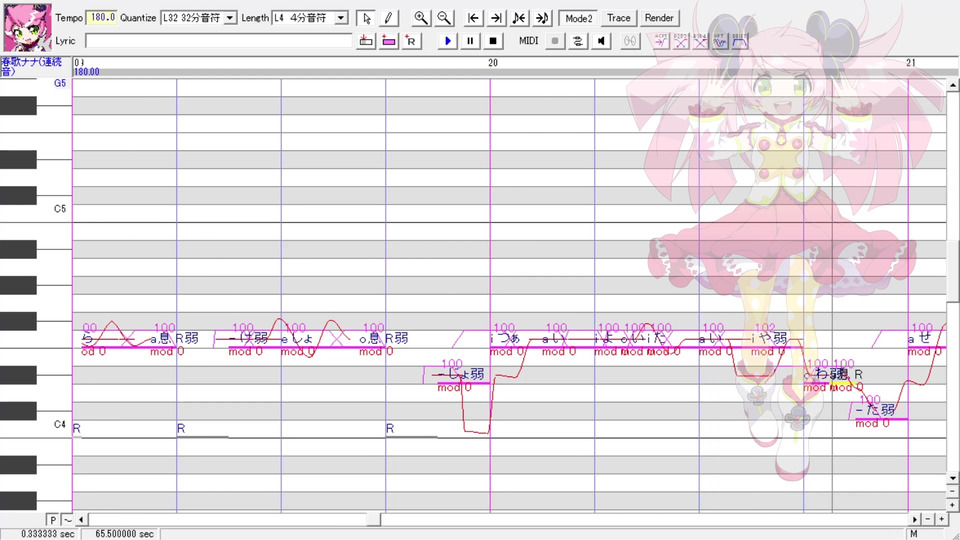Click the greyed double-circle link icon
This screenshot has height=540, width=960.
[x=630, y=41]
